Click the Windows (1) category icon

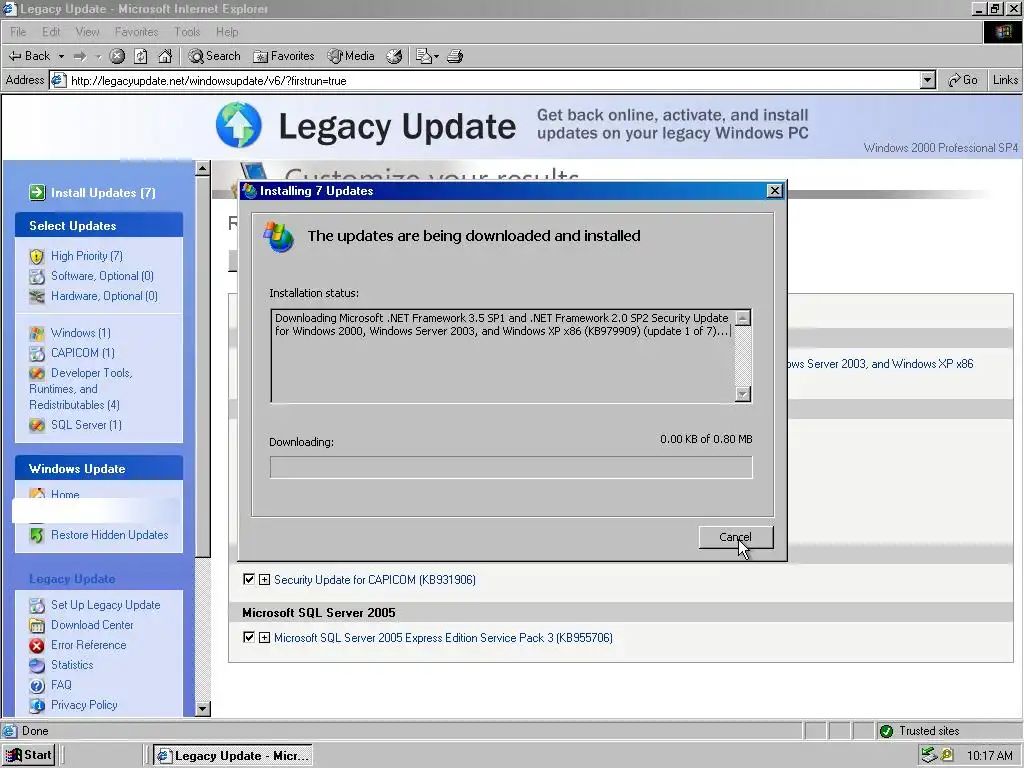point(37,333)
